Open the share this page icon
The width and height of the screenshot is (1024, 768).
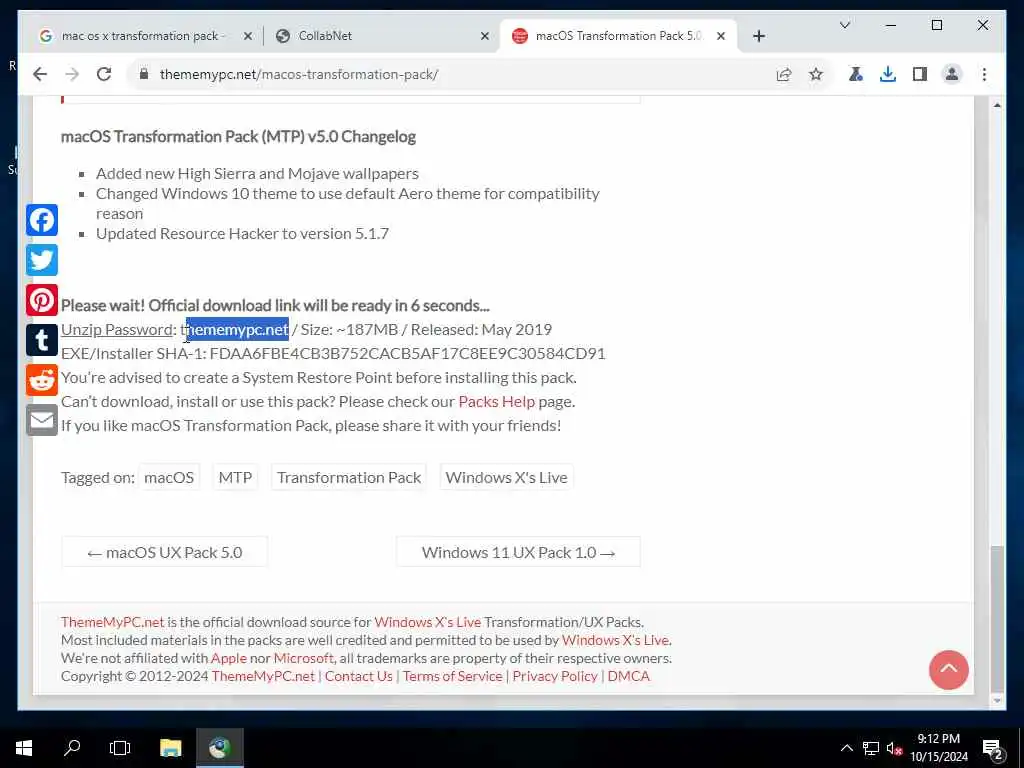pos(784,74)
